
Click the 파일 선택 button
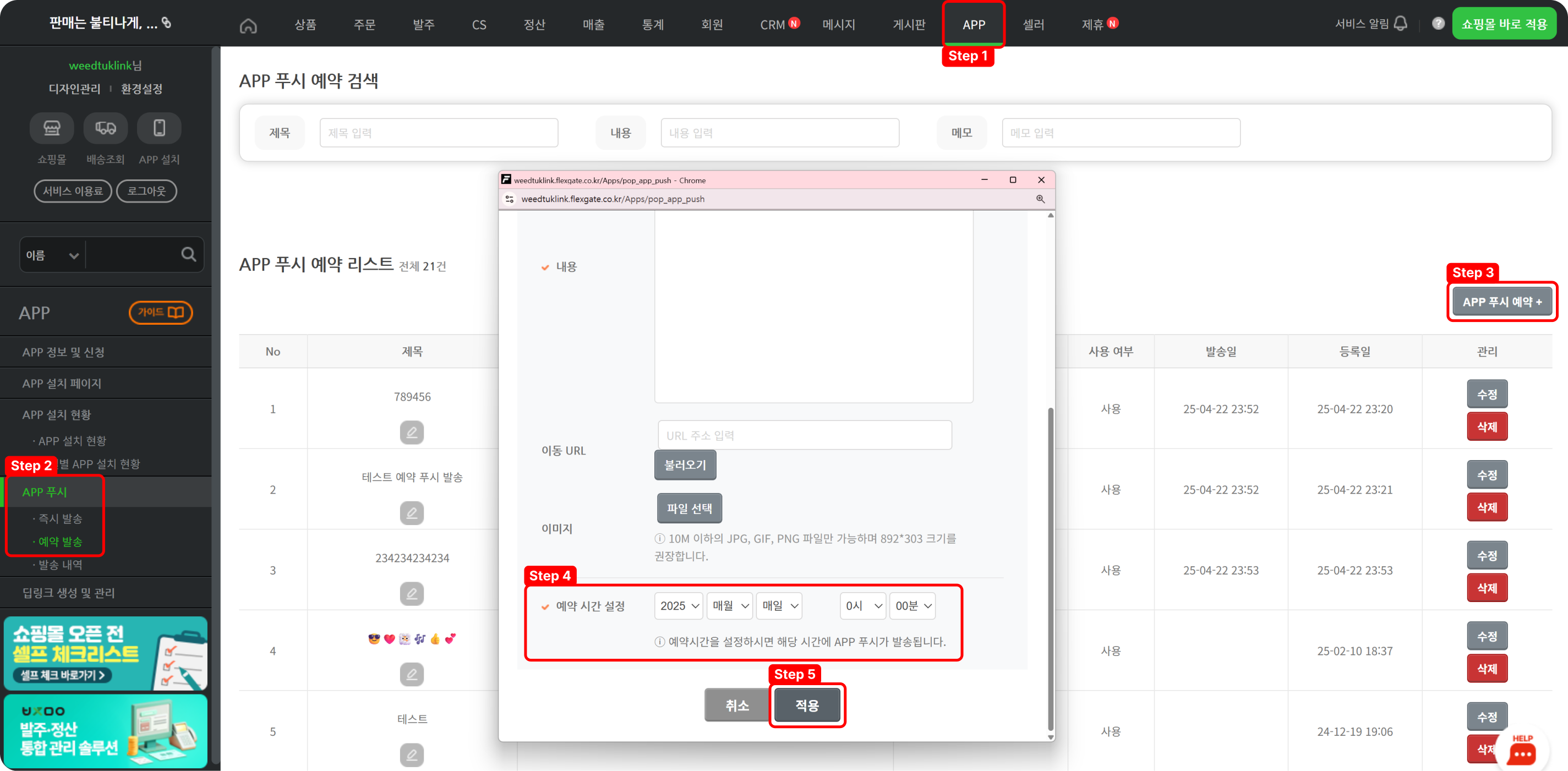[x=689, y=508]
